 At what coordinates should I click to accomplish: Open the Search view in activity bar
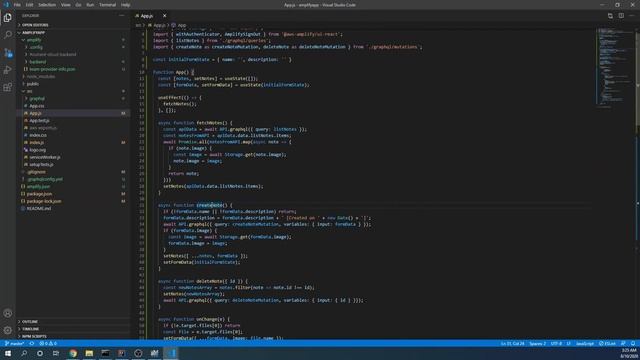tap(7, 35)
